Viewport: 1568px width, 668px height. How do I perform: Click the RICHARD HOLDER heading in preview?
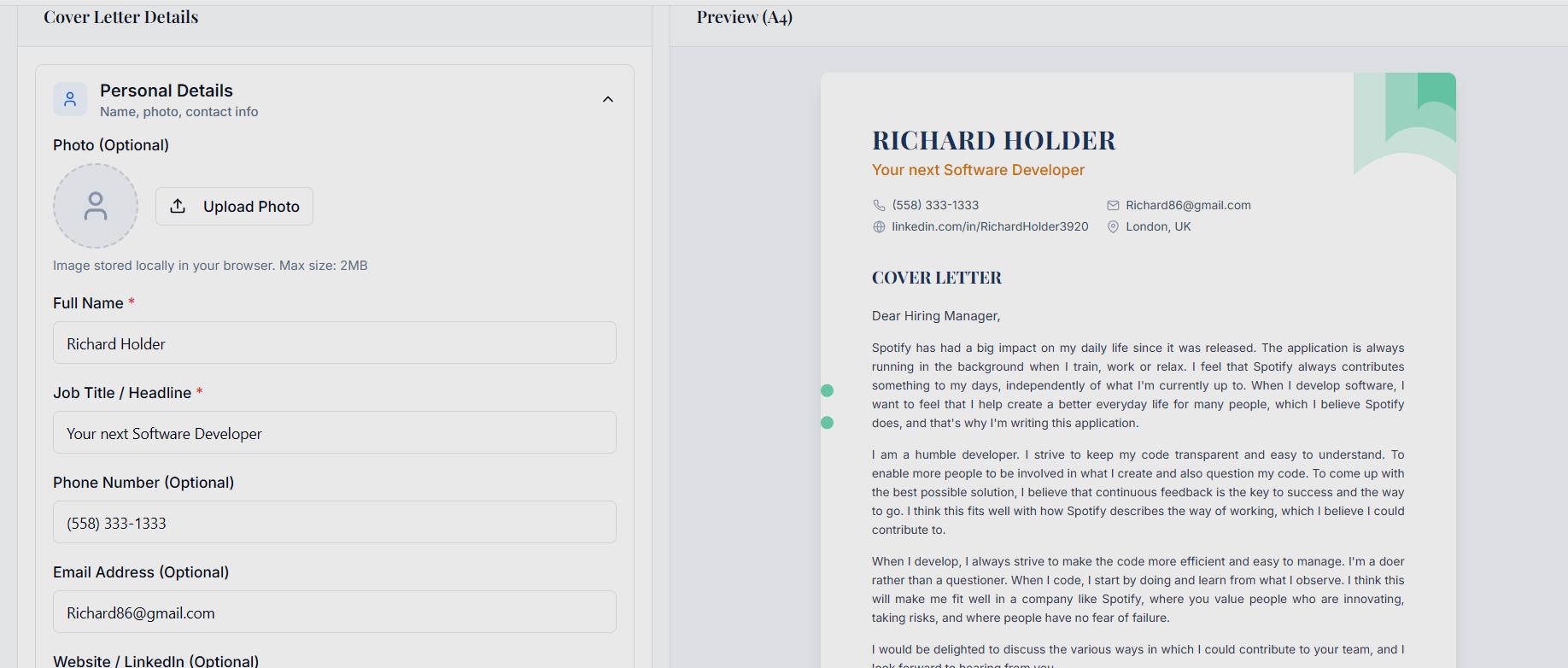(993, 140)
